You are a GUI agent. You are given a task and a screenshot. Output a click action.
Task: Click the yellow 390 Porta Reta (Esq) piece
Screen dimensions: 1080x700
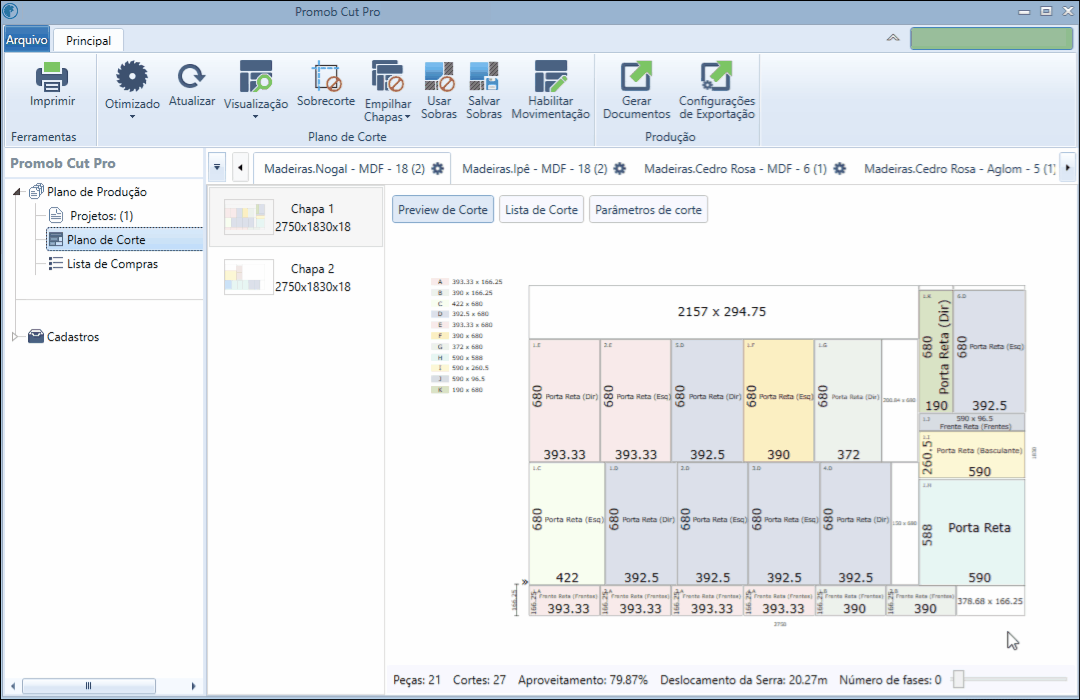tap(778, 400)
